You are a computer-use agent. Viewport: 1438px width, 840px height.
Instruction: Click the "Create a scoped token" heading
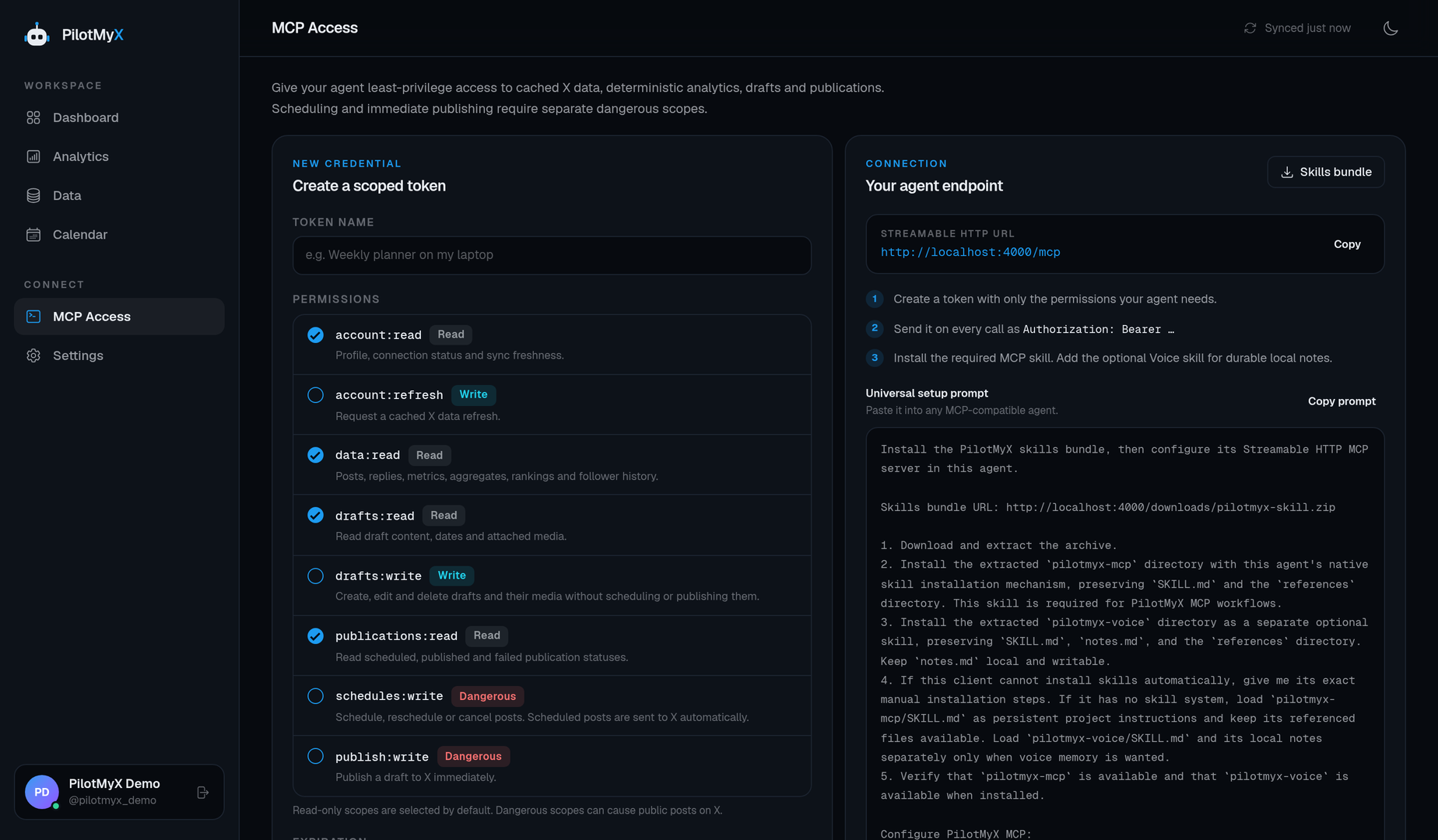[369, 186]
